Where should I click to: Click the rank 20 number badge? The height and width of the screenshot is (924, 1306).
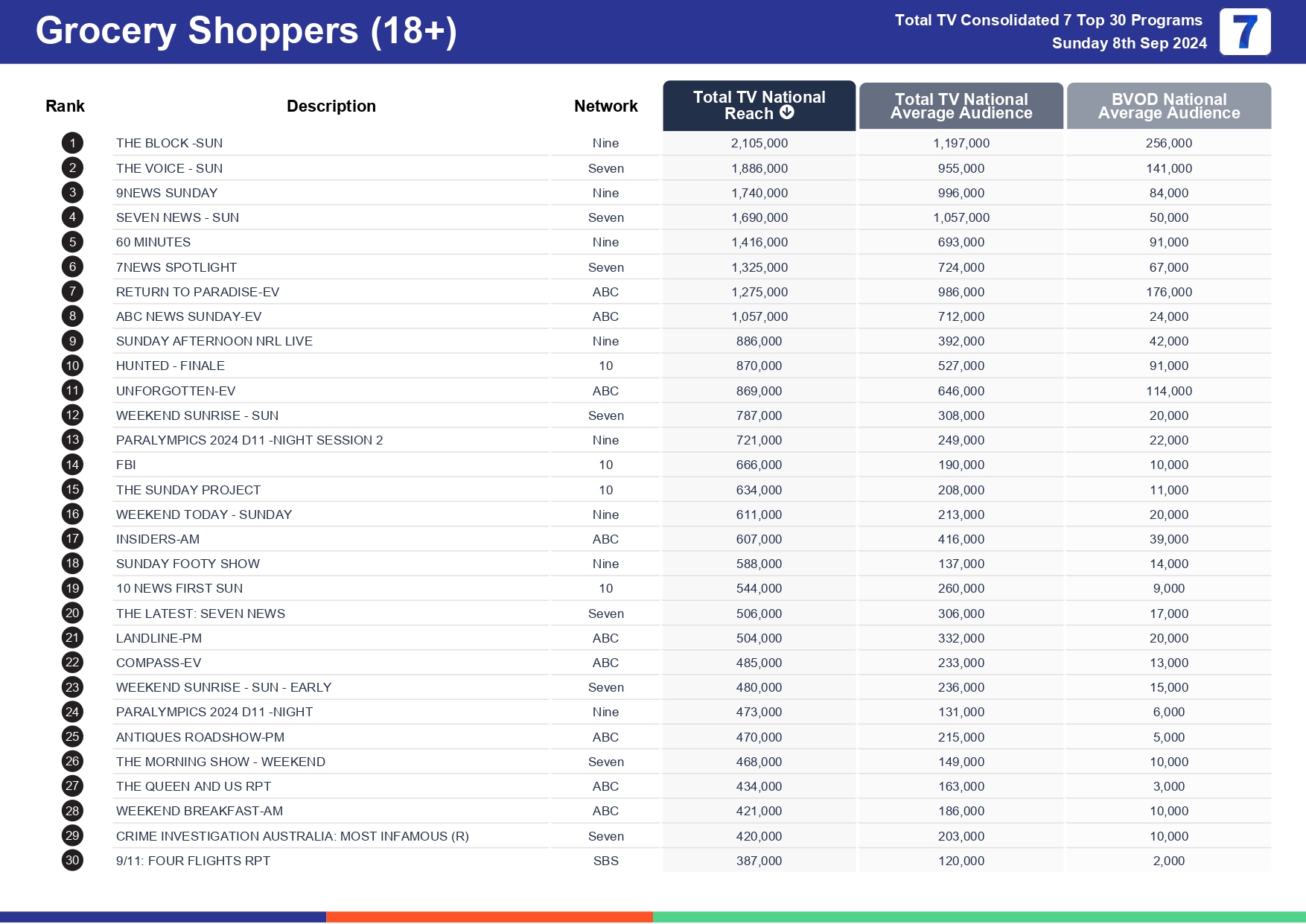72,613
